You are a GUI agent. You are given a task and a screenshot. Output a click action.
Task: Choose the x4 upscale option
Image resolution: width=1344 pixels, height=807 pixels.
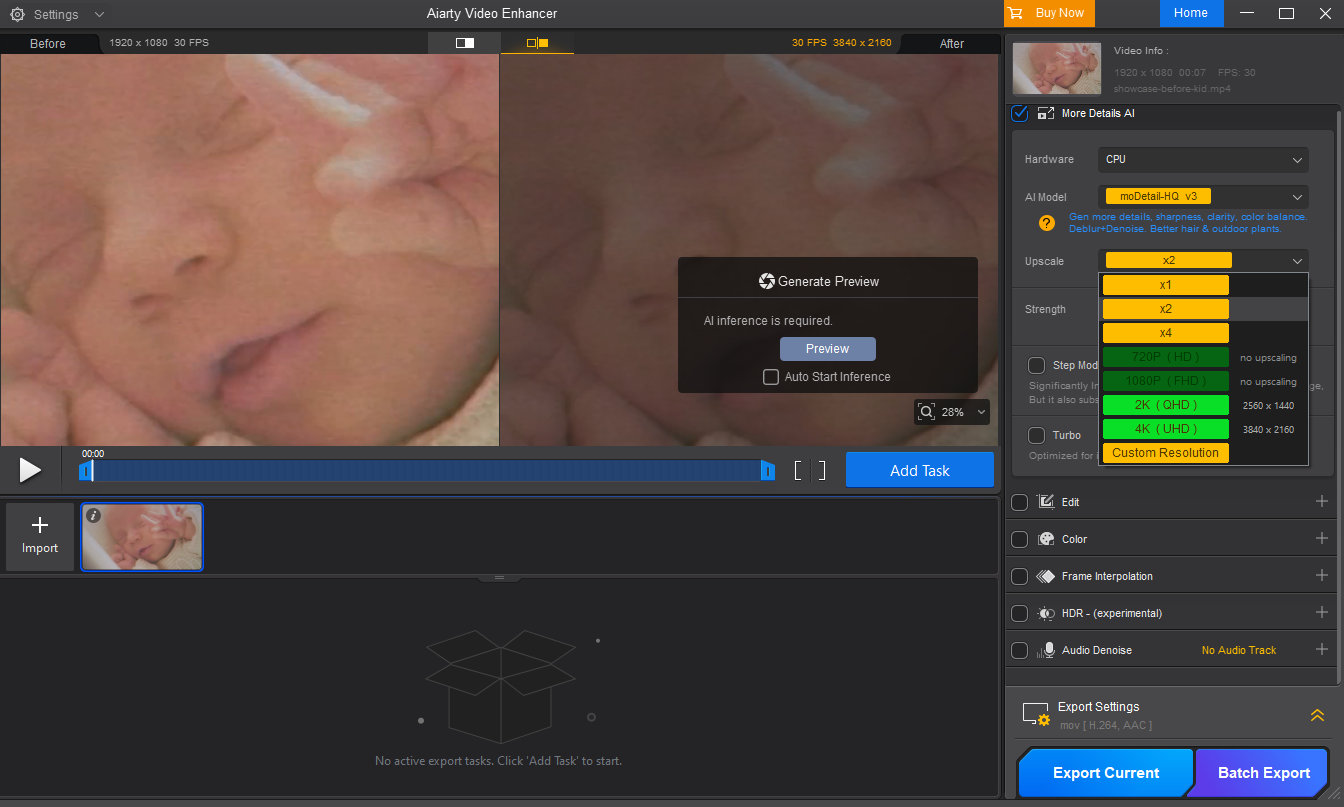(1165, 333)
